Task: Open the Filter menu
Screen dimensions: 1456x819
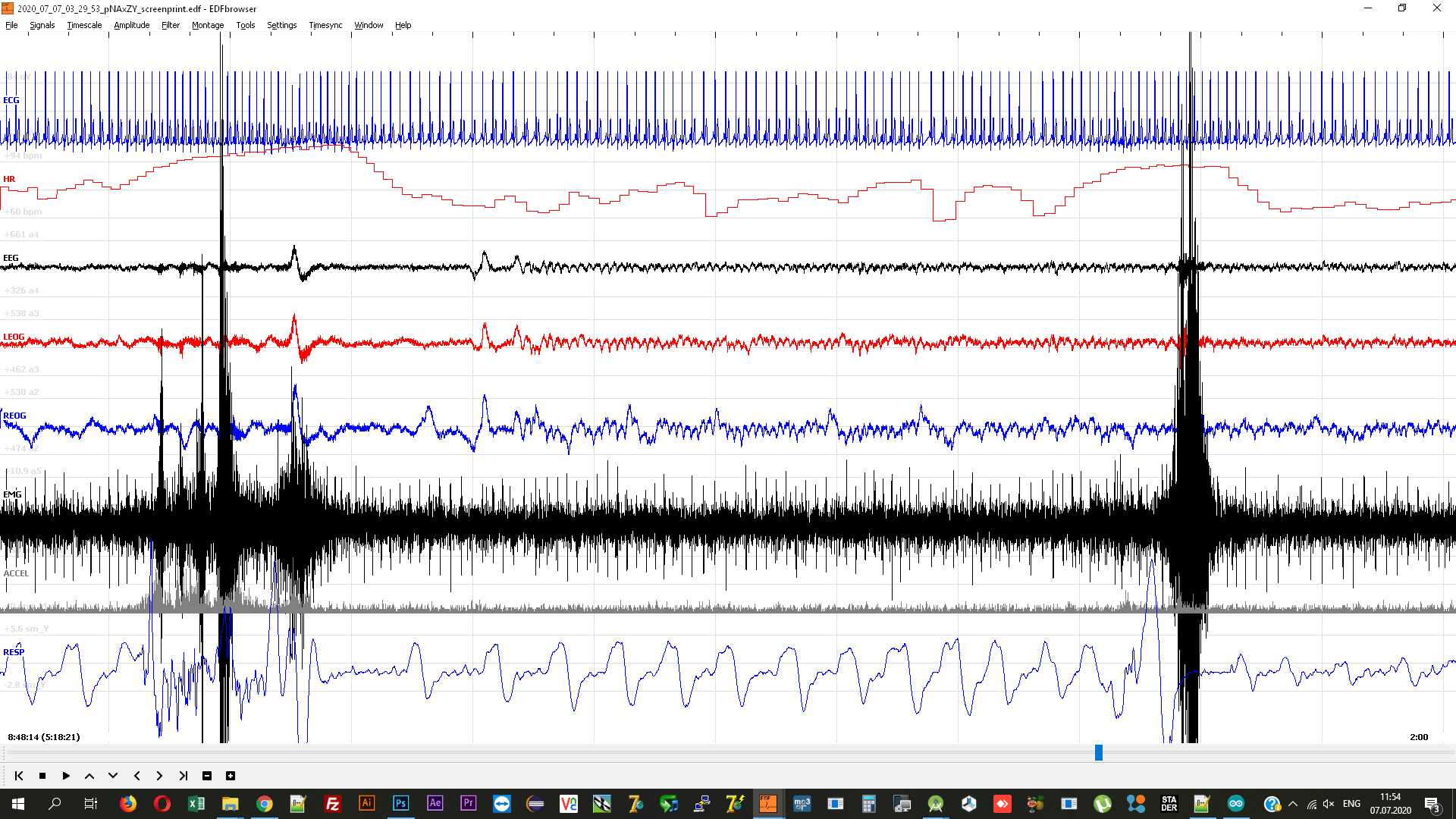Action: pyautogui.click(x=171, y=25)
